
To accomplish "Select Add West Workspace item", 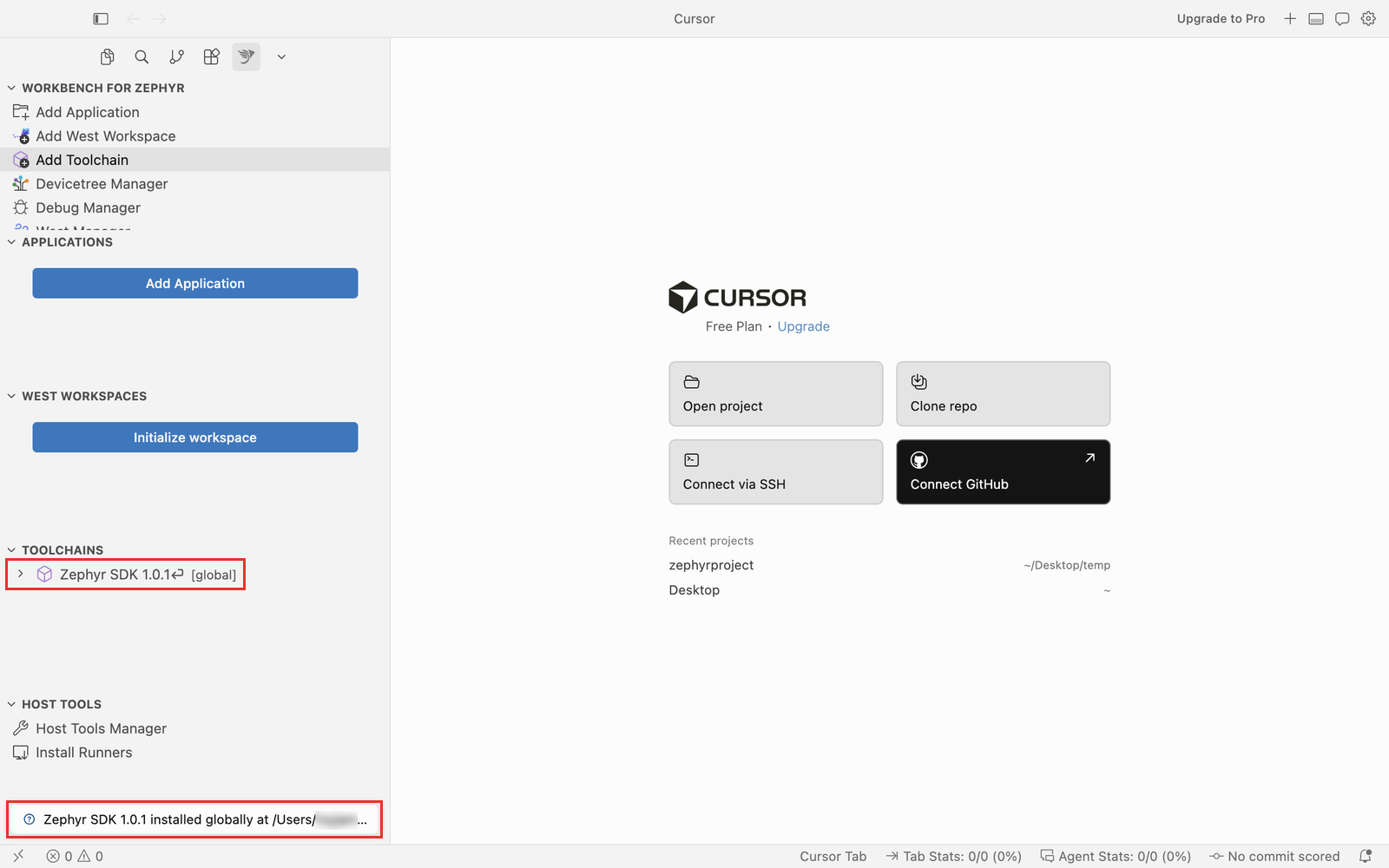I will [x=194, y=136].
